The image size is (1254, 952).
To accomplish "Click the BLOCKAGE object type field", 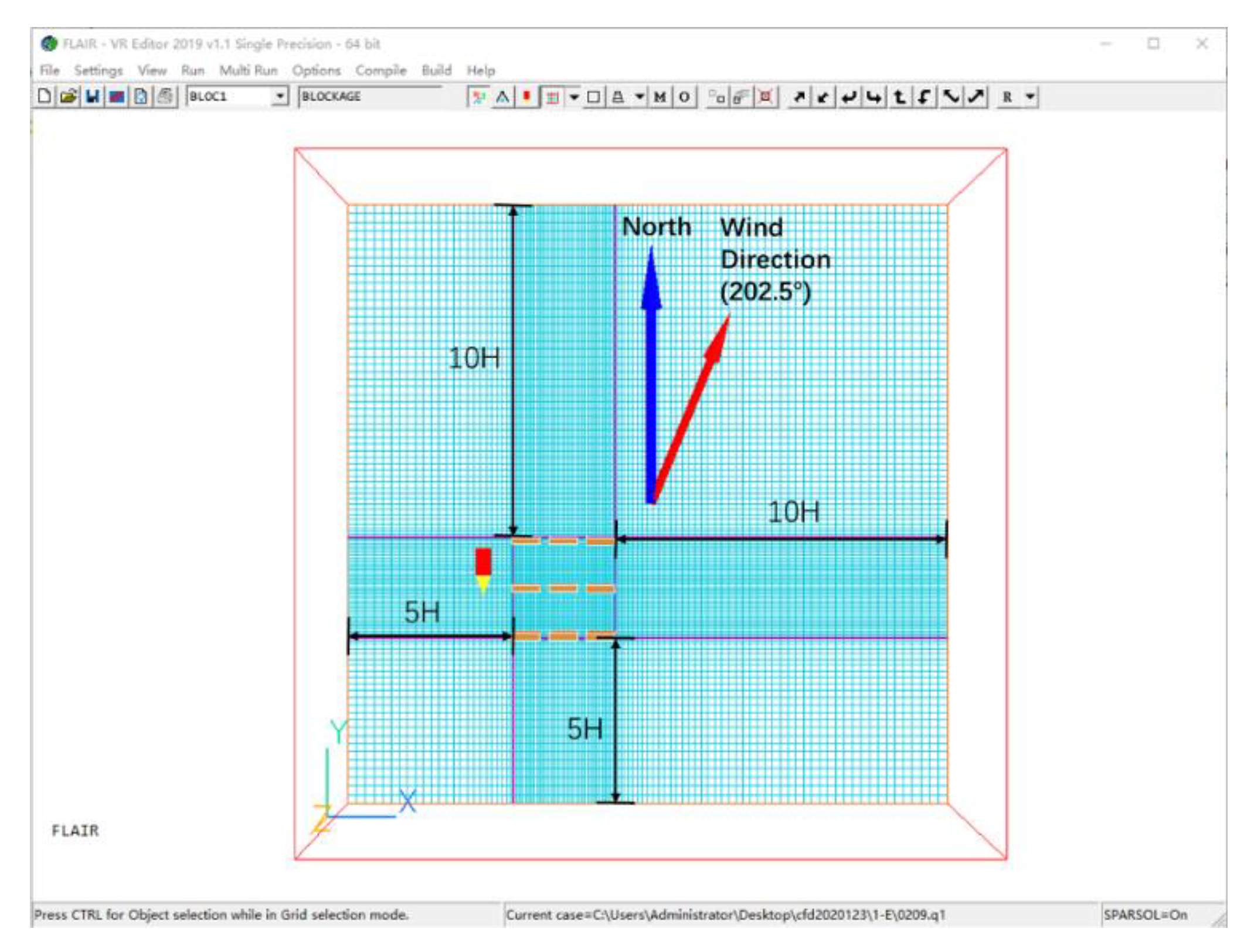I will point(369,97).
